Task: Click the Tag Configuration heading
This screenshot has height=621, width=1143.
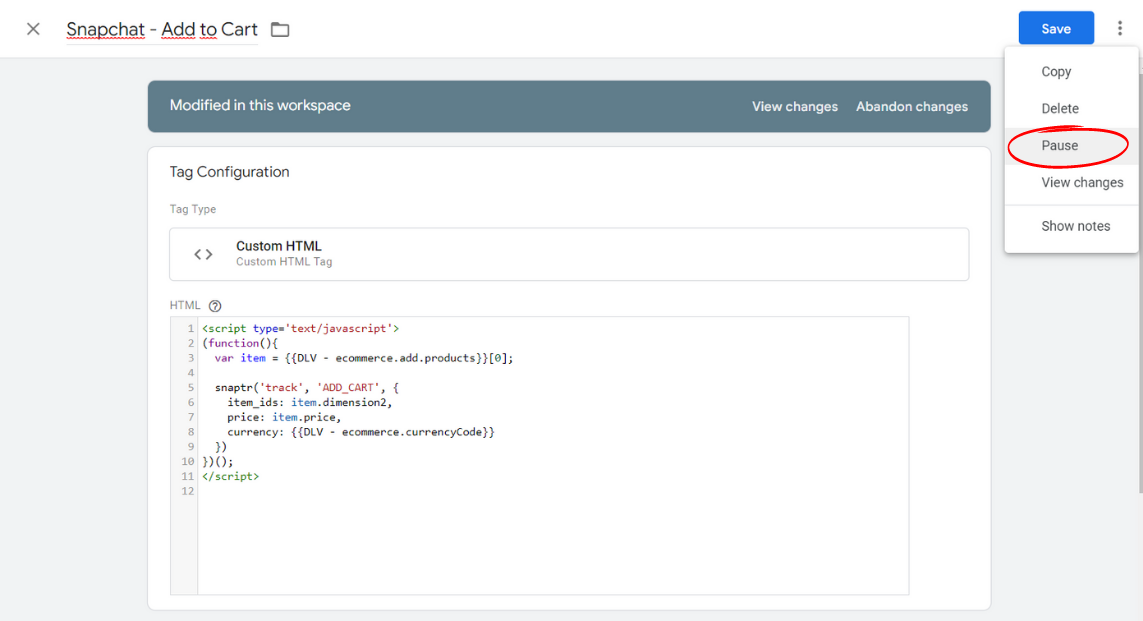Action: (229, 172)
